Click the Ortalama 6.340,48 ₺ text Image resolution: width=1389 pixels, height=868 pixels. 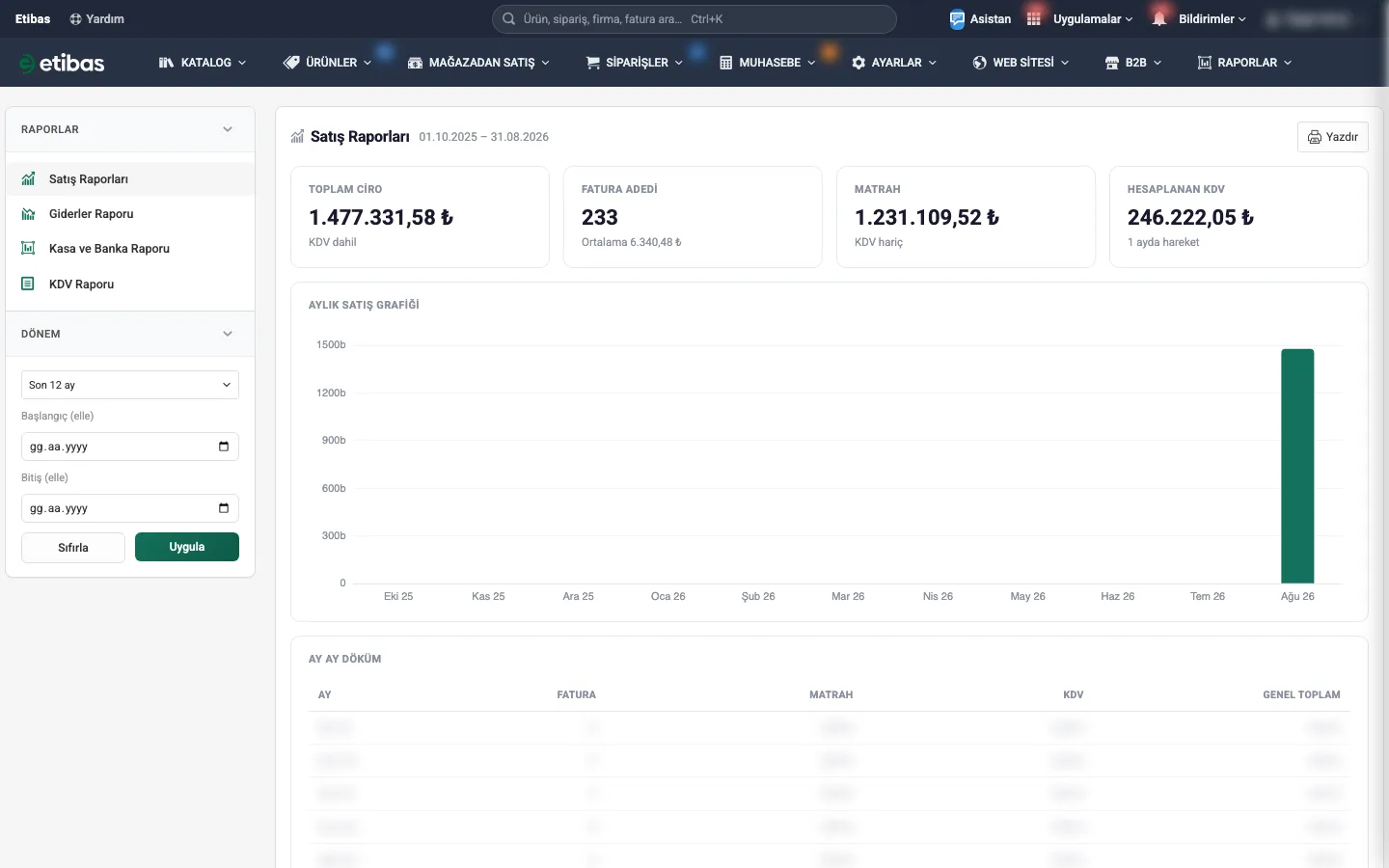[632, 242]
